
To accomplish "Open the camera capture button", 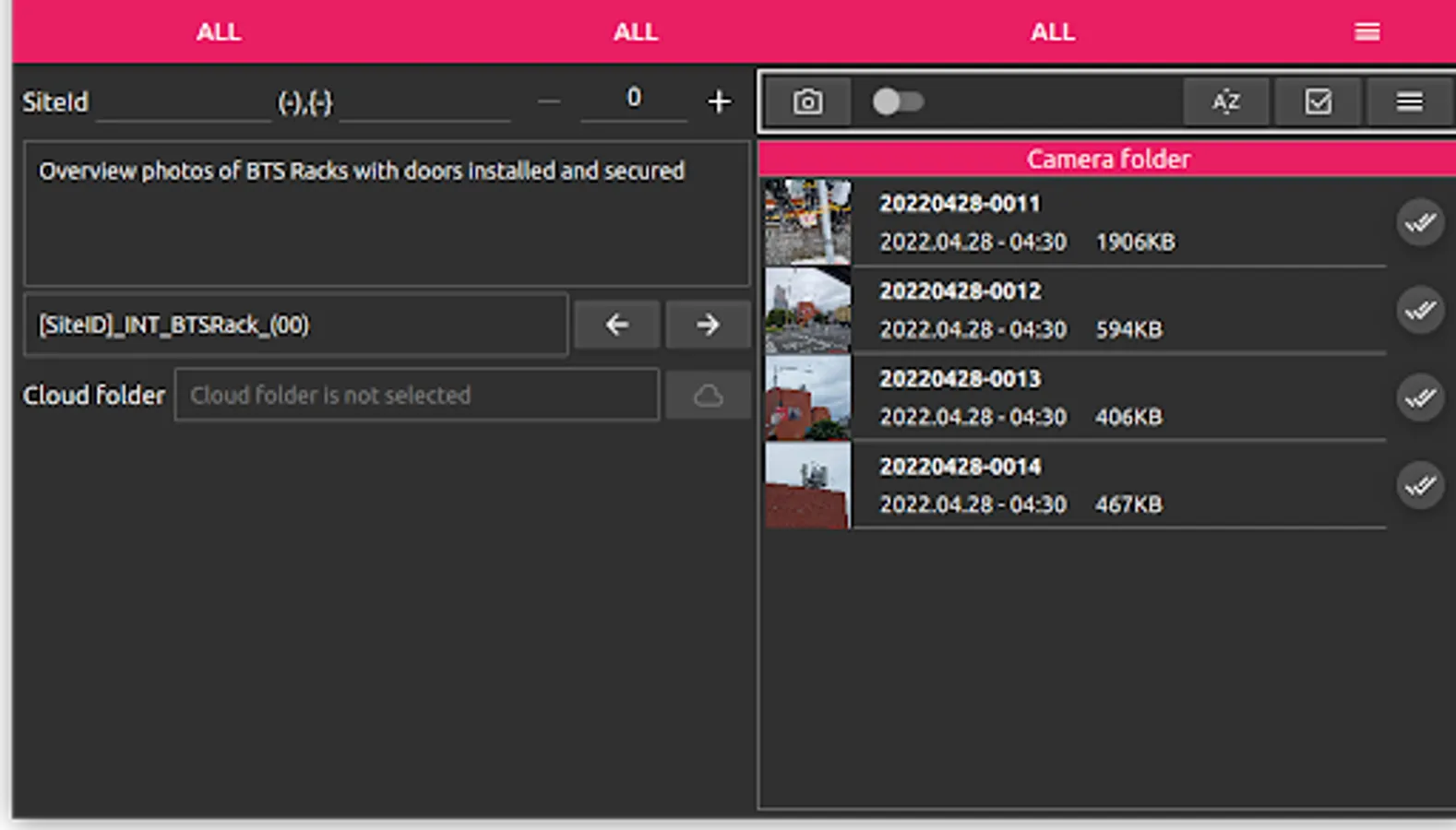I will click(x=808, y=101).
